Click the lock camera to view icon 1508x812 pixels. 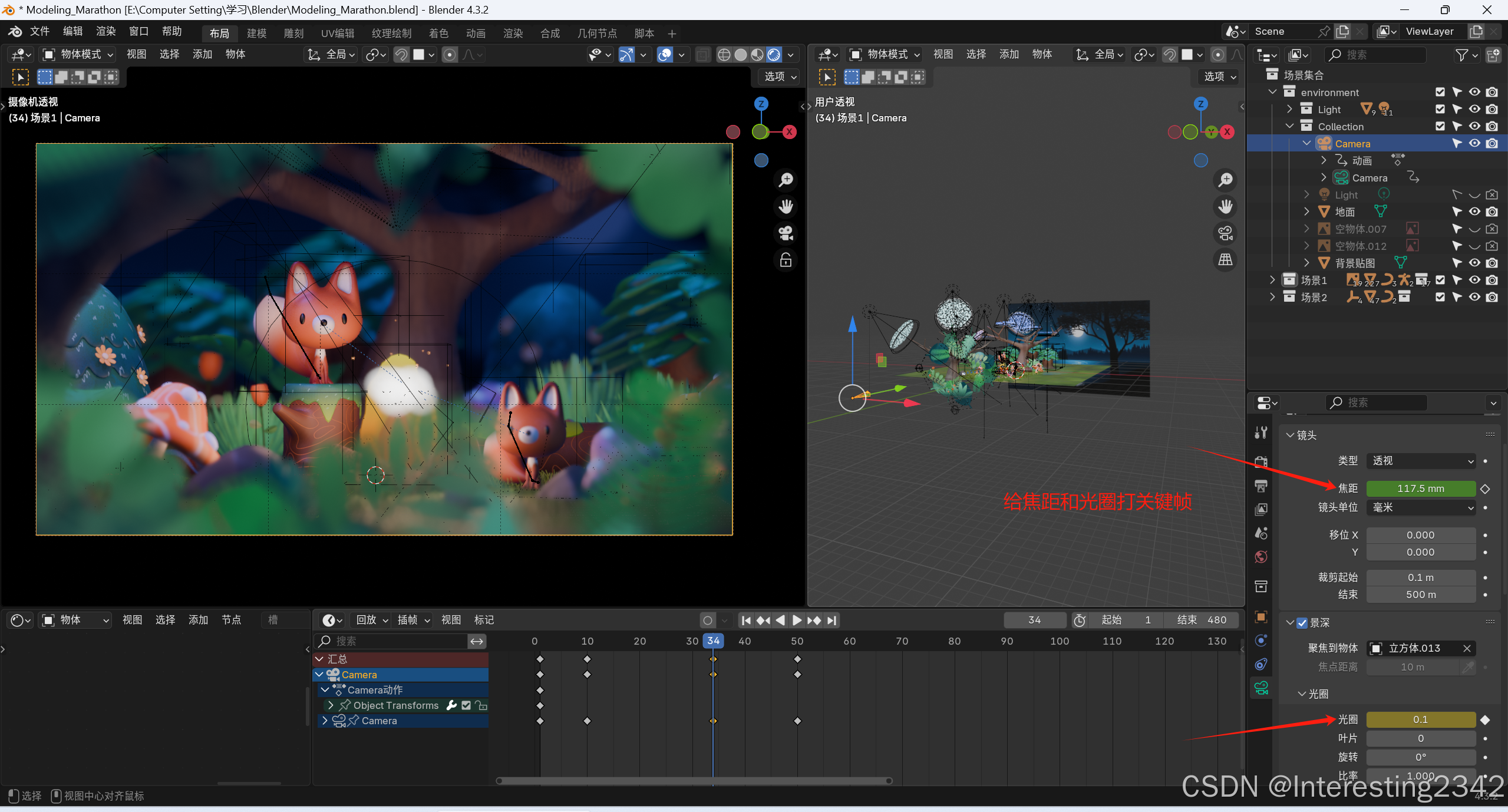tap(786, 260)
